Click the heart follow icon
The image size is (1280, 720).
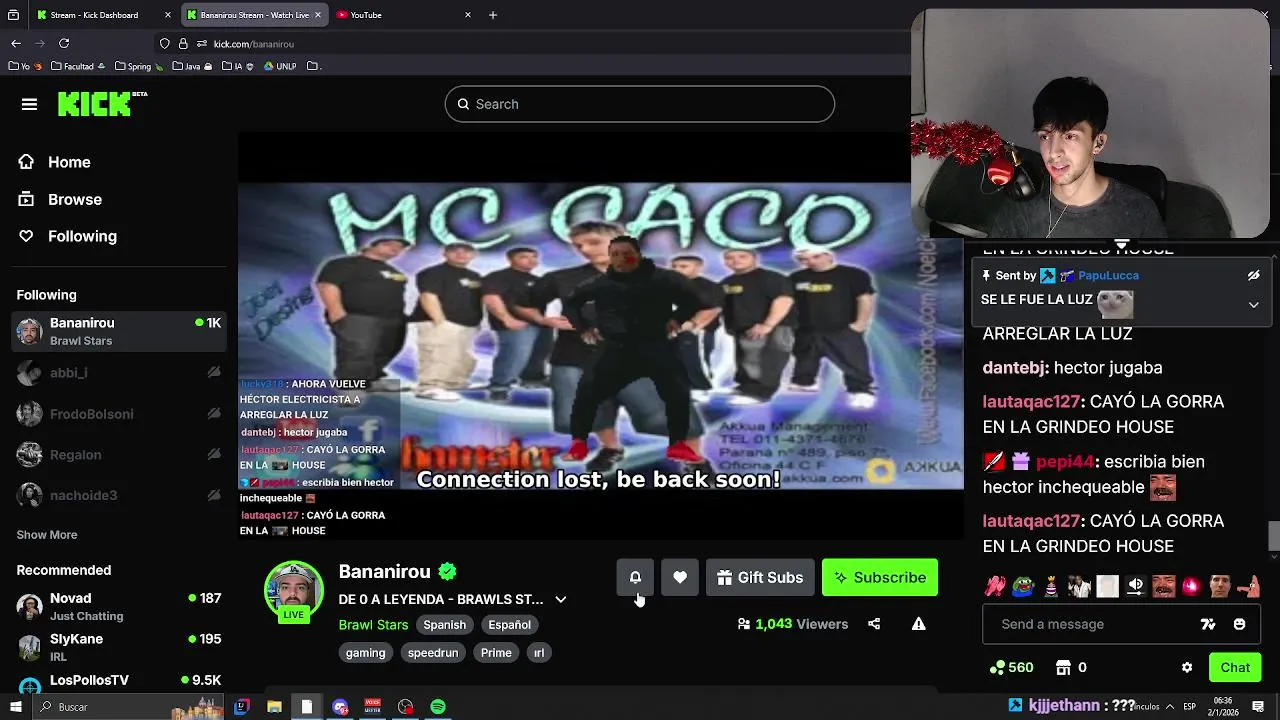(680, 577)
